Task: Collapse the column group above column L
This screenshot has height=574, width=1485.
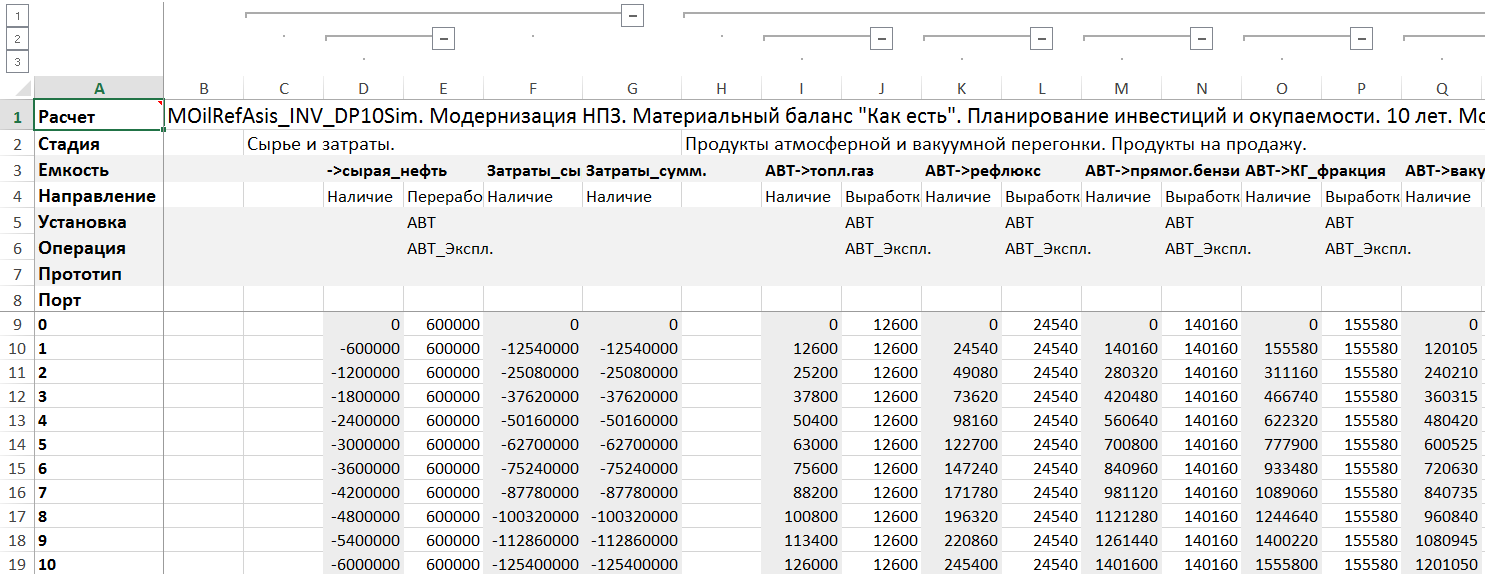Action: (1041, 38)
